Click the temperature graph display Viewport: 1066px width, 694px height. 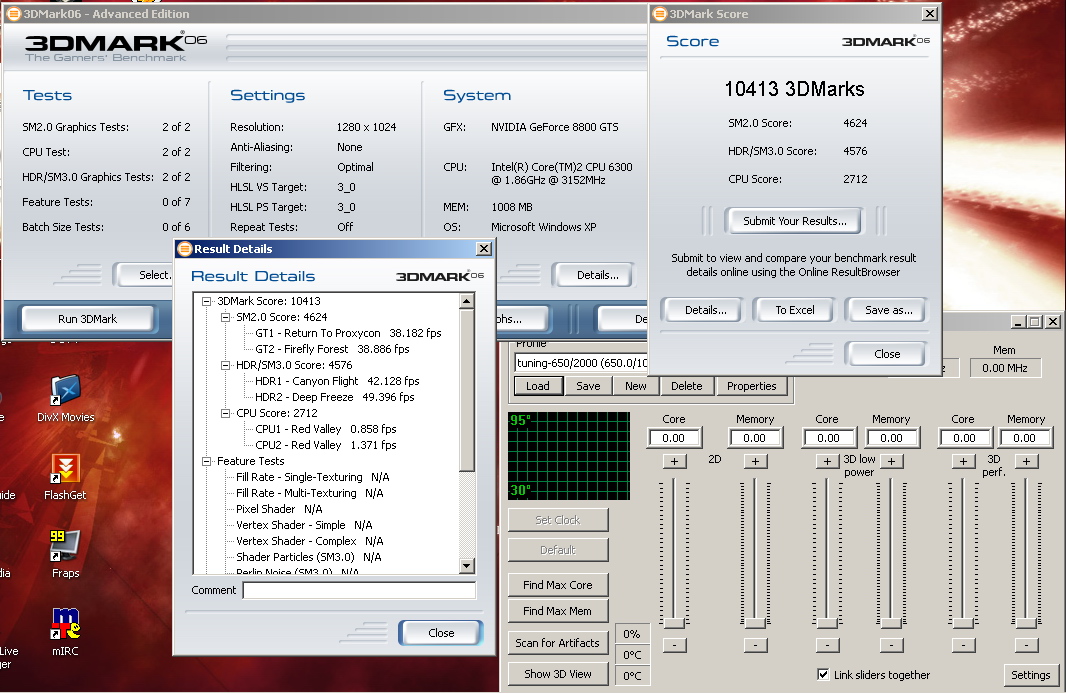coord(569,456)
